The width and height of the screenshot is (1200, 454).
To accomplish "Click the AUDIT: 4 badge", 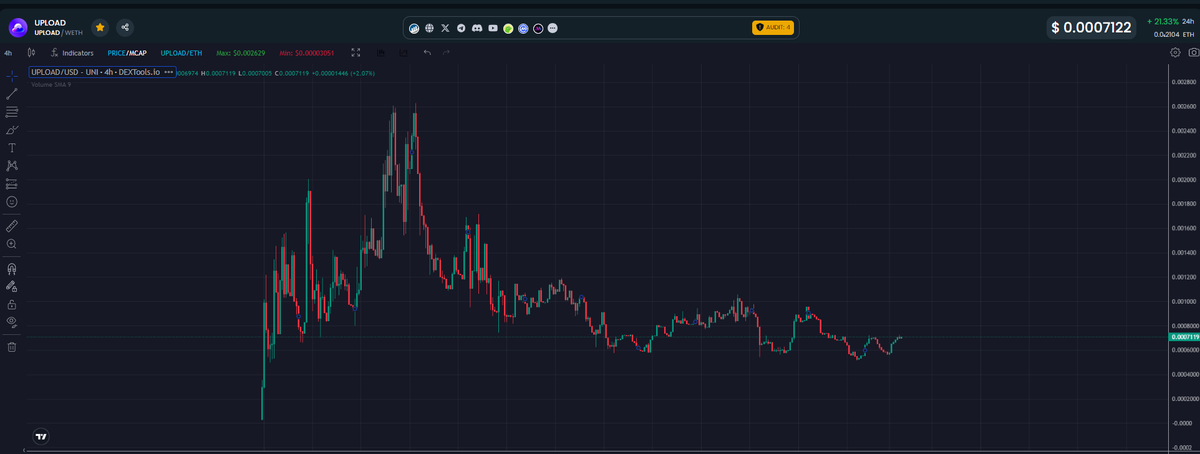I will 772,28.
